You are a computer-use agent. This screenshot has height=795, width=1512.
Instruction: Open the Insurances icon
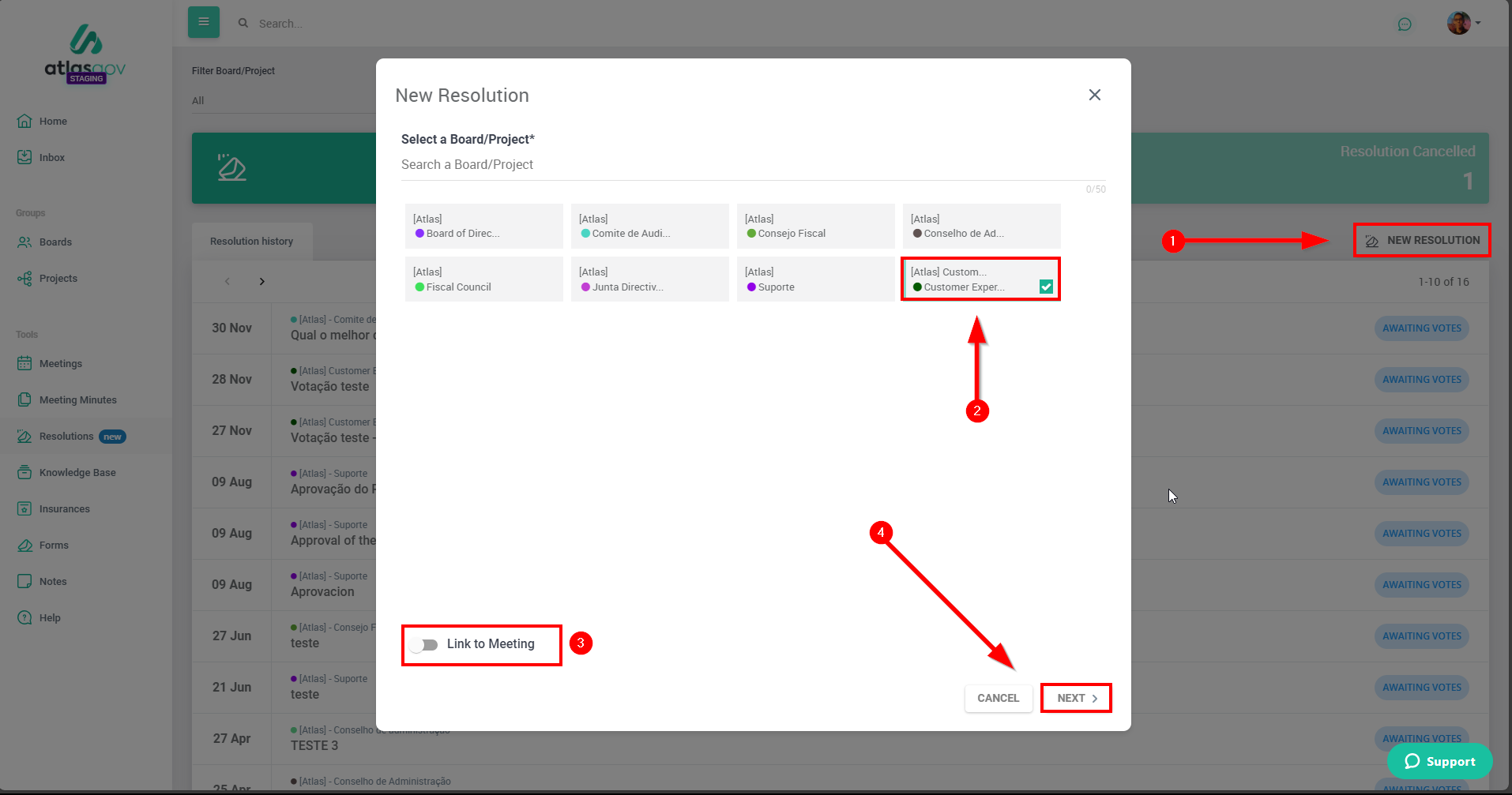point(24,508)
